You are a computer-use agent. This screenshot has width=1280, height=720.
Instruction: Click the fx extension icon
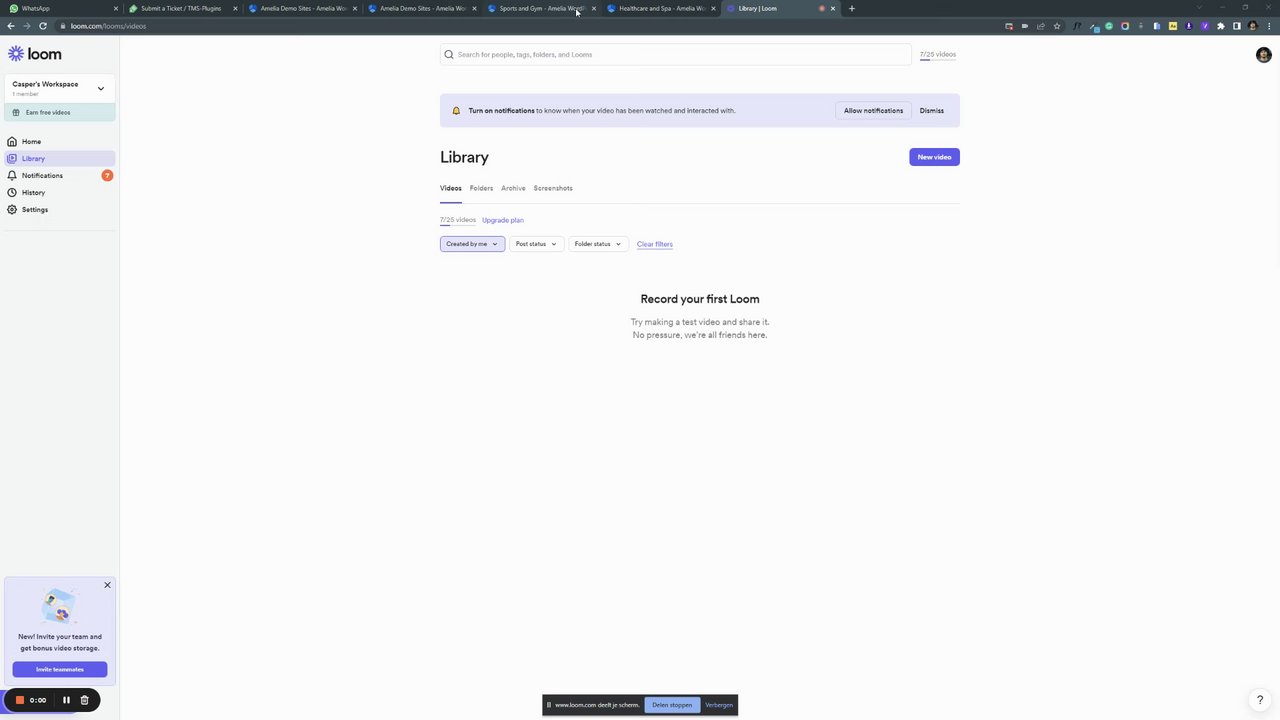pyautogui.click(x=1077, y=26)
